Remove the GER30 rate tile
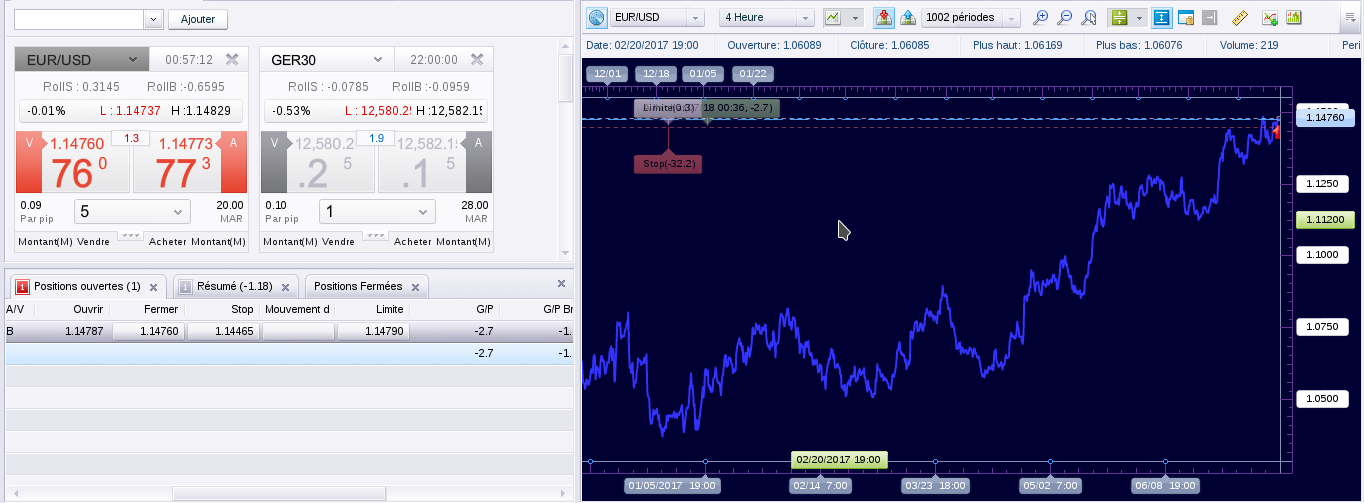The image size is (1364, 503). tap(477, 60)
